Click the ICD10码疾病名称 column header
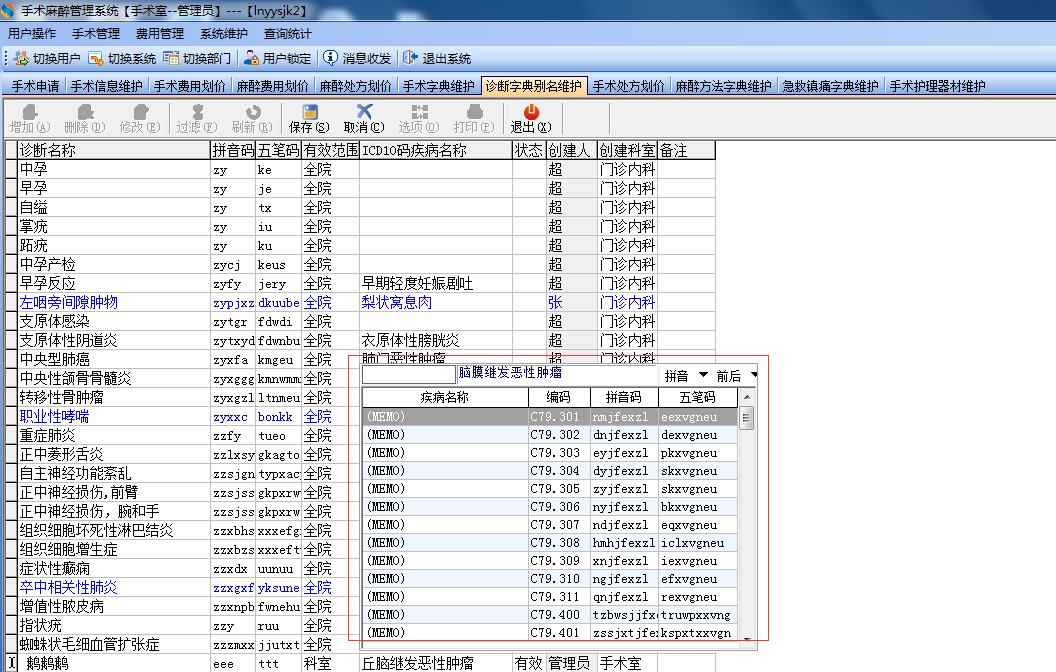This screenshot has width=1056, height=672. point(436,150)
